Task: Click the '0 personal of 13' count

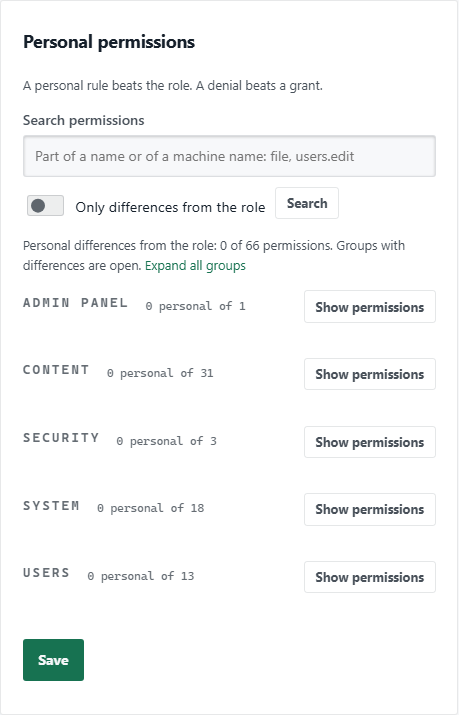Action: [141, 576]
